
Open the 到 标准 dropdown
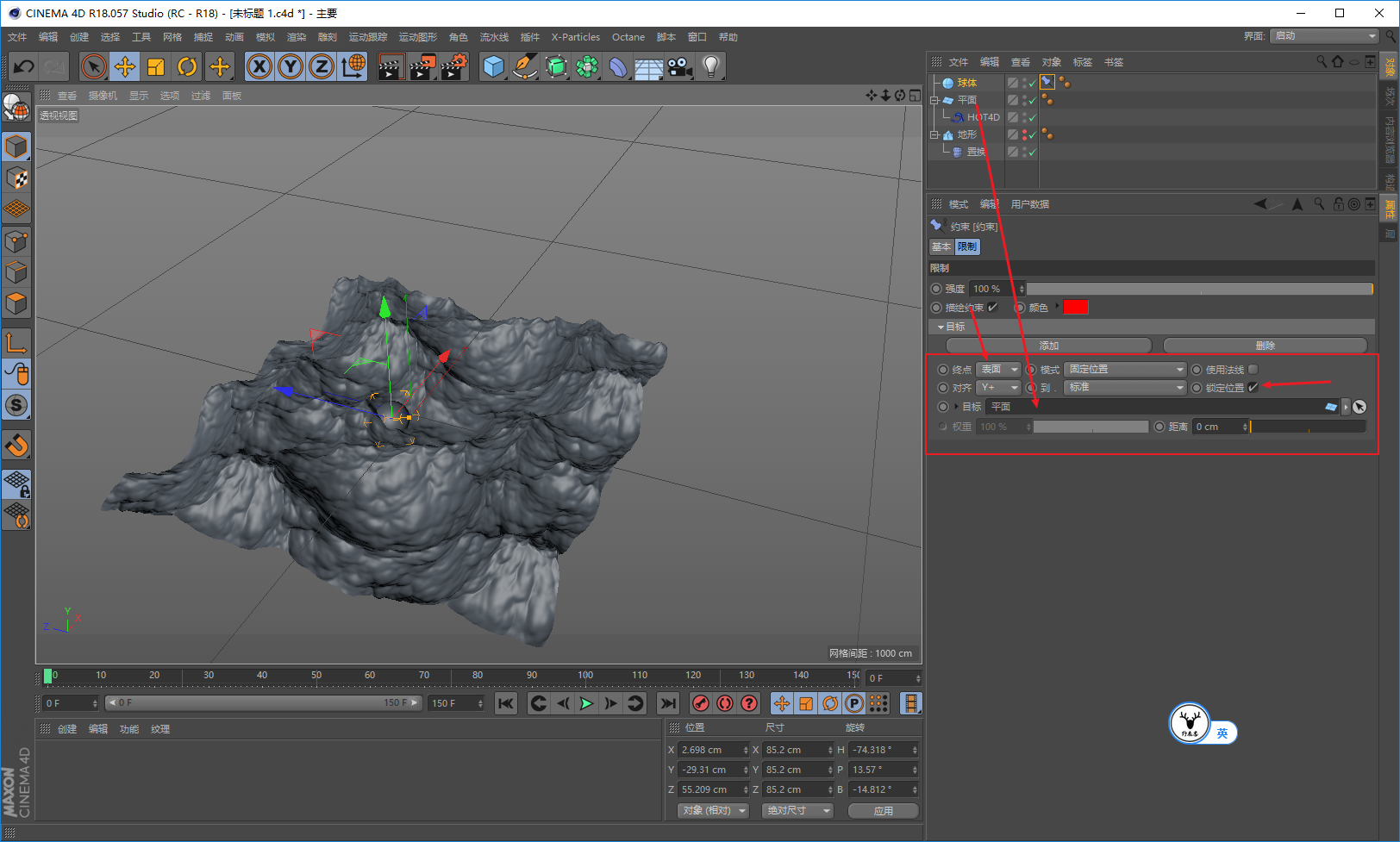1126,388
